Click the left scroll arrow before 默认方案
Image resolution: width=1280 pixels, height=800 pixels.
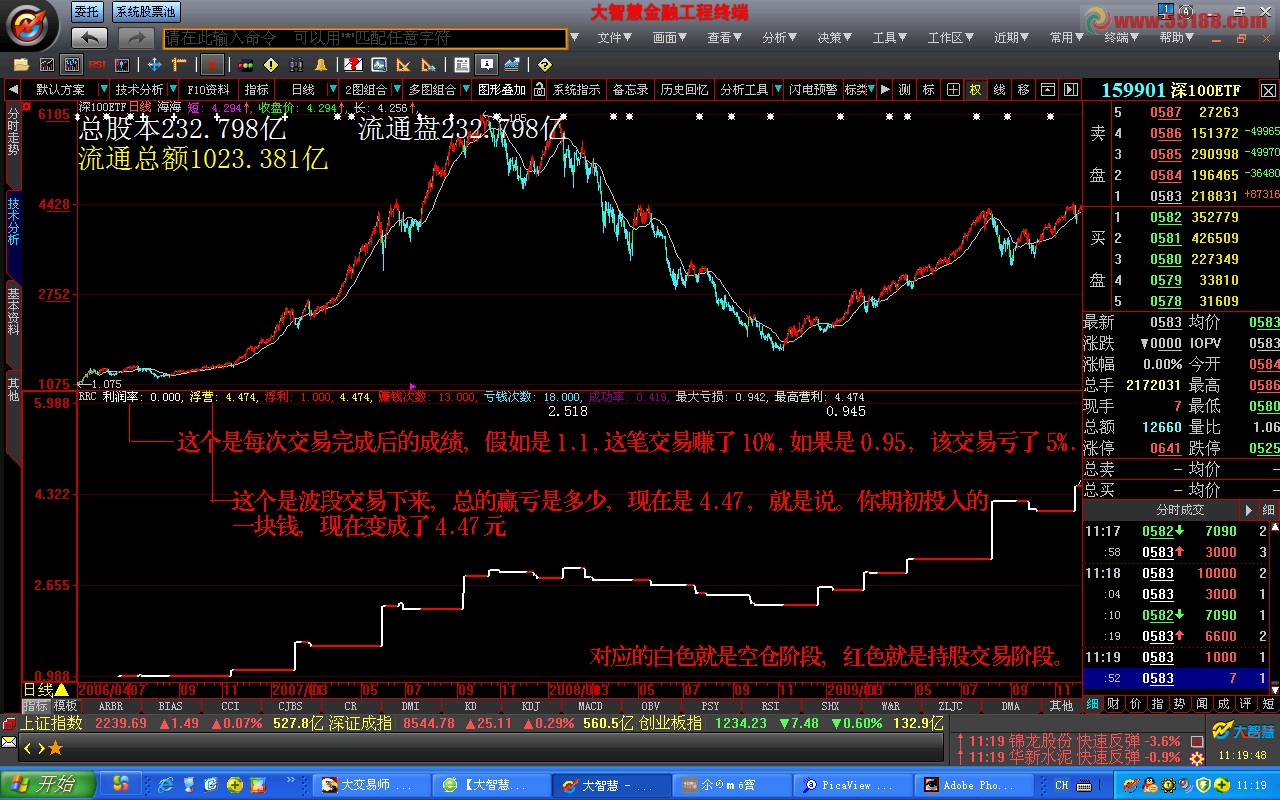14,90
